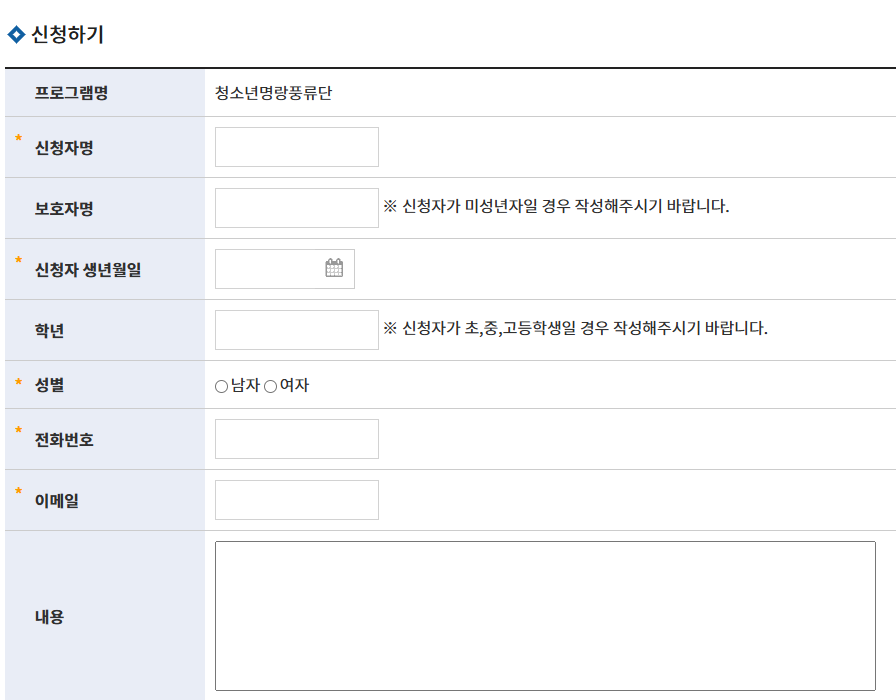Image resolution: width=896 pixels, height=700 pixels.
Task: Click the 성별 row label
Action: (x=49, y=385)
